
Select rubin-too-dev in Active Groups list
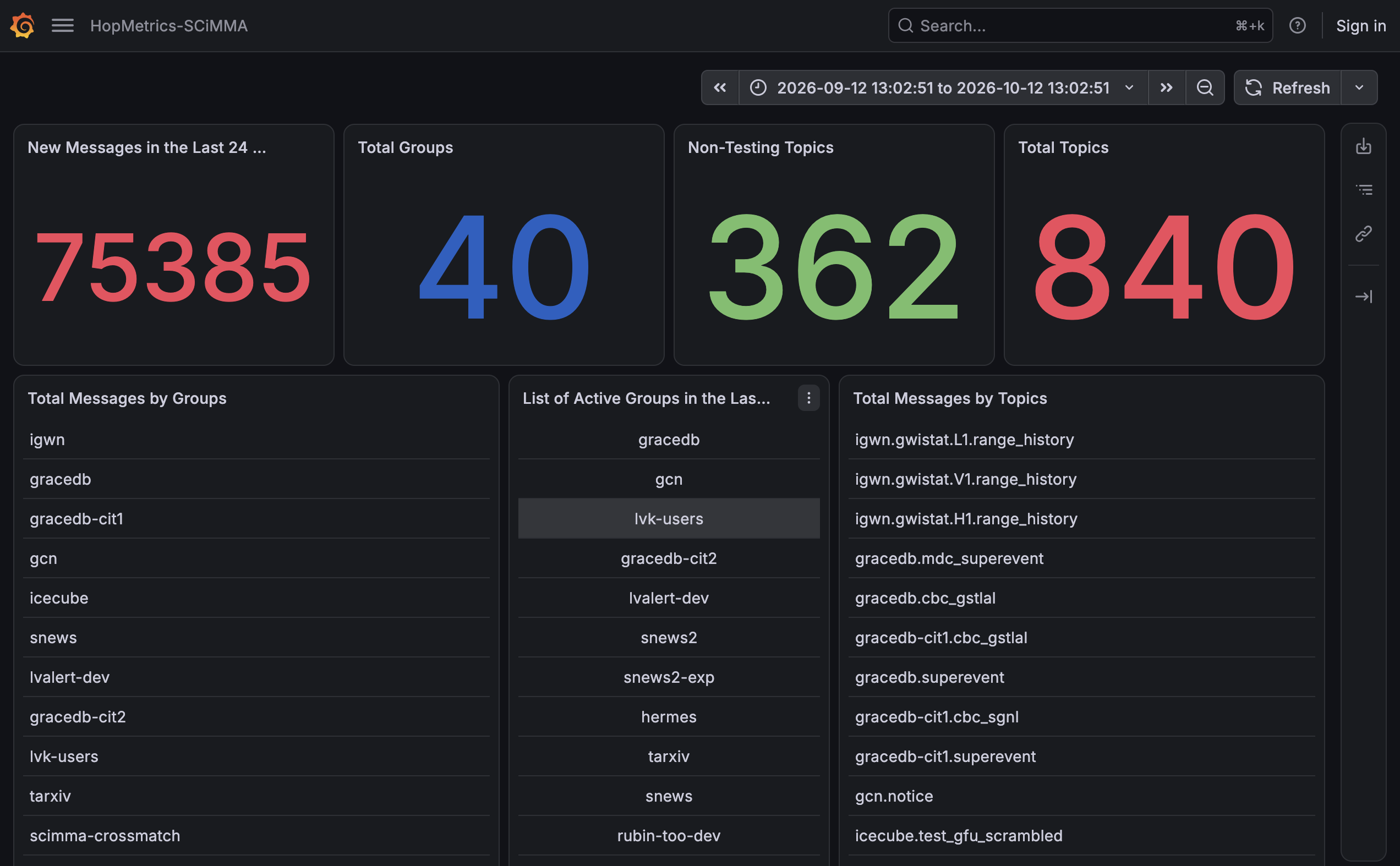click(669, 836)
